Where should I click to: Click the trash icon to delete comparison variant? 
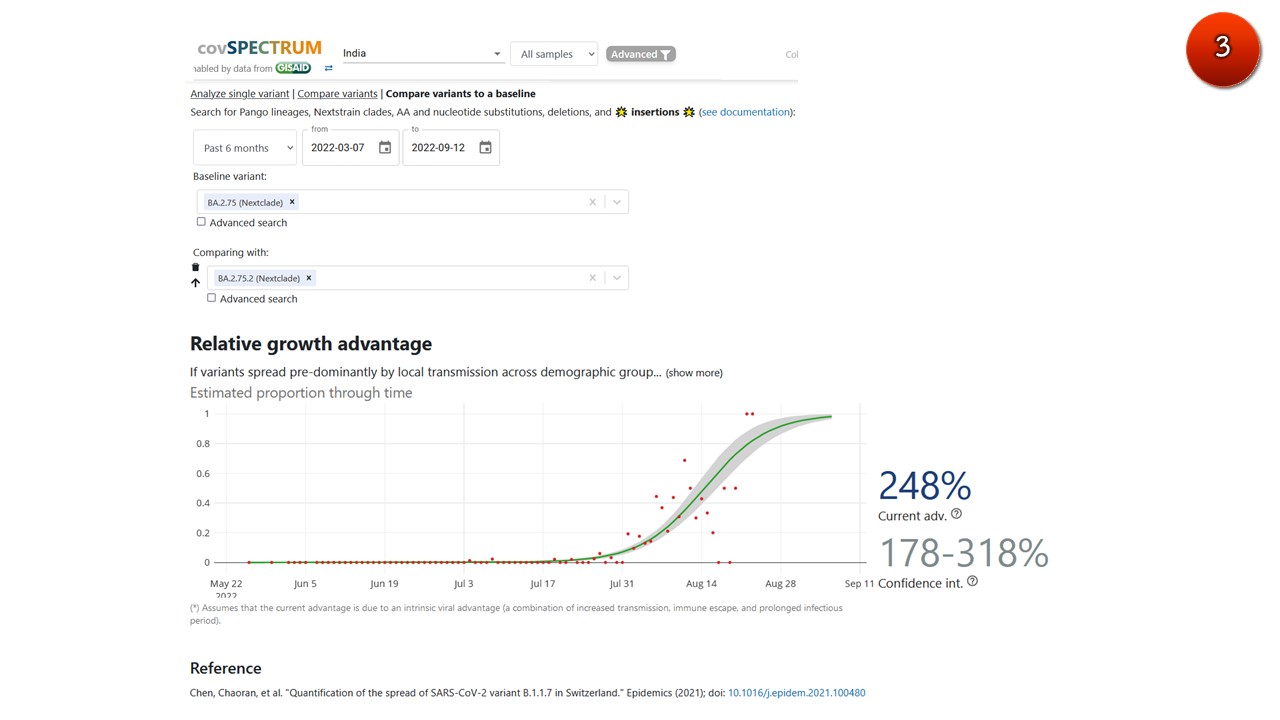[x=195, y=267]
